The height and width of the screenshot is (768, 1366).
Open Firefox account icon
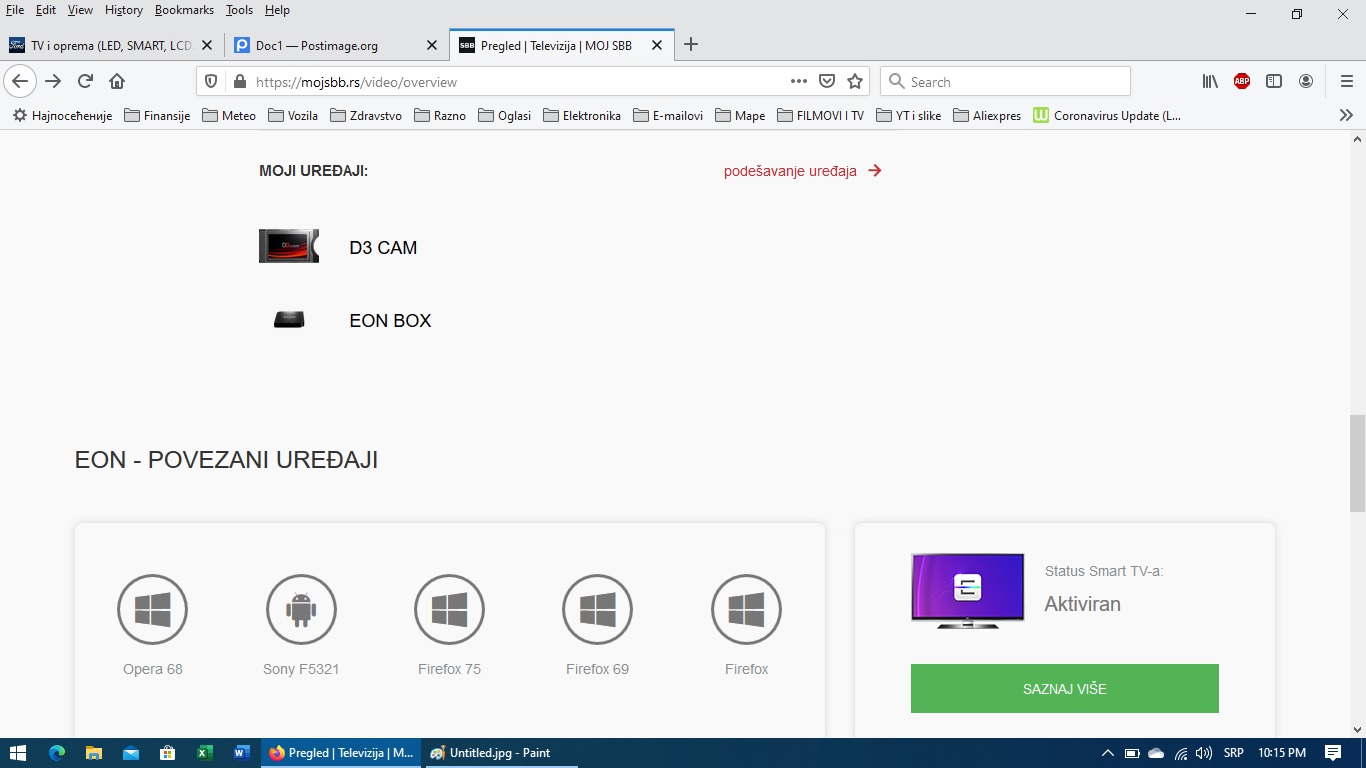pos(1306,81)
